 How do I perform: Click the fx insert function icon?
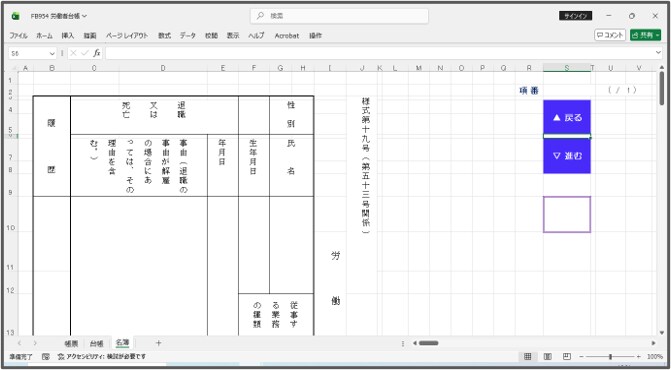pos(97,53)
